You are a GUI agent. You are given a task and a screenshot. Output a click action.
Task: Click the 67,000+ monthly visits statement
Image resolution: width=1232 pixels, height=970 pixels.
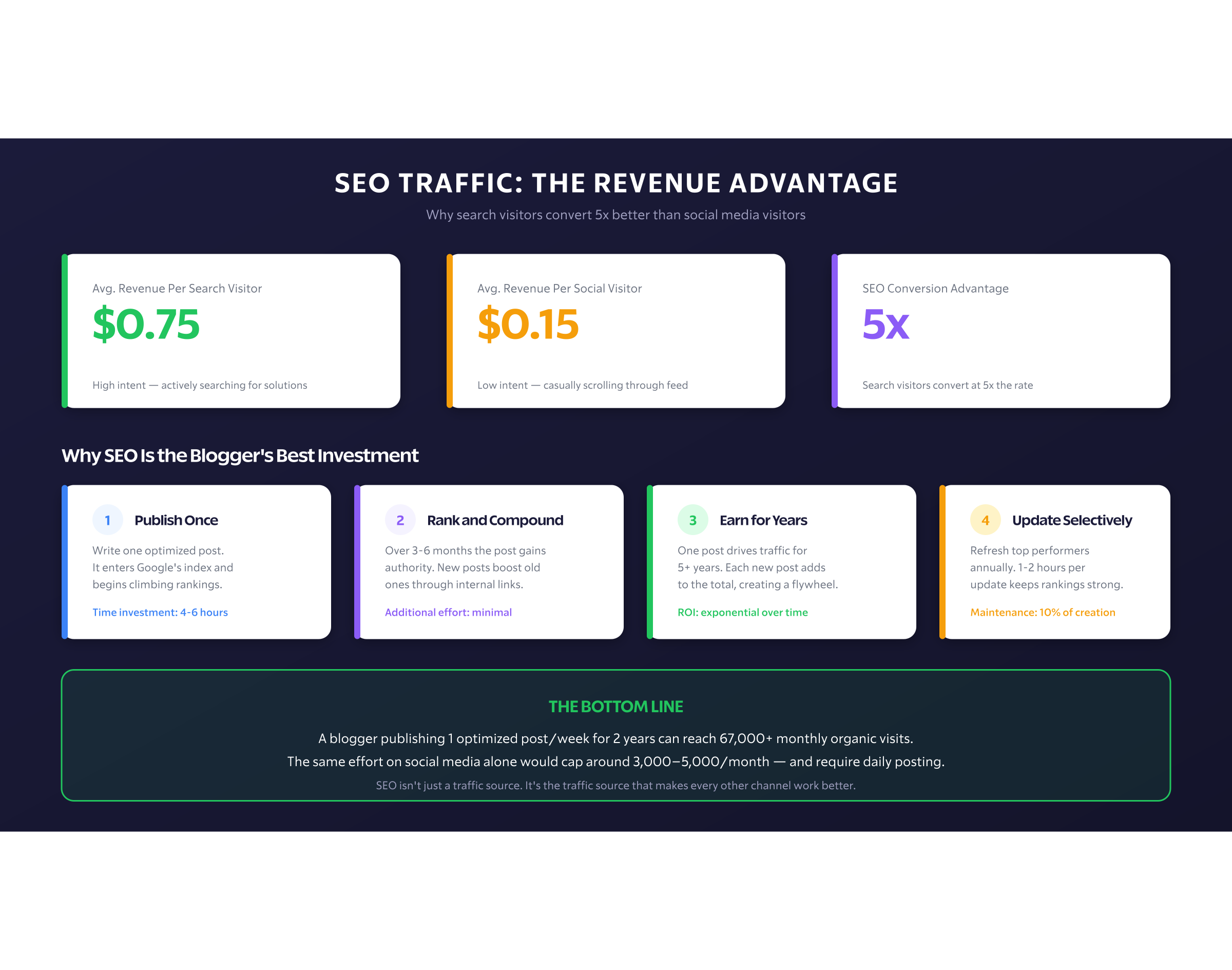(615, 738)
